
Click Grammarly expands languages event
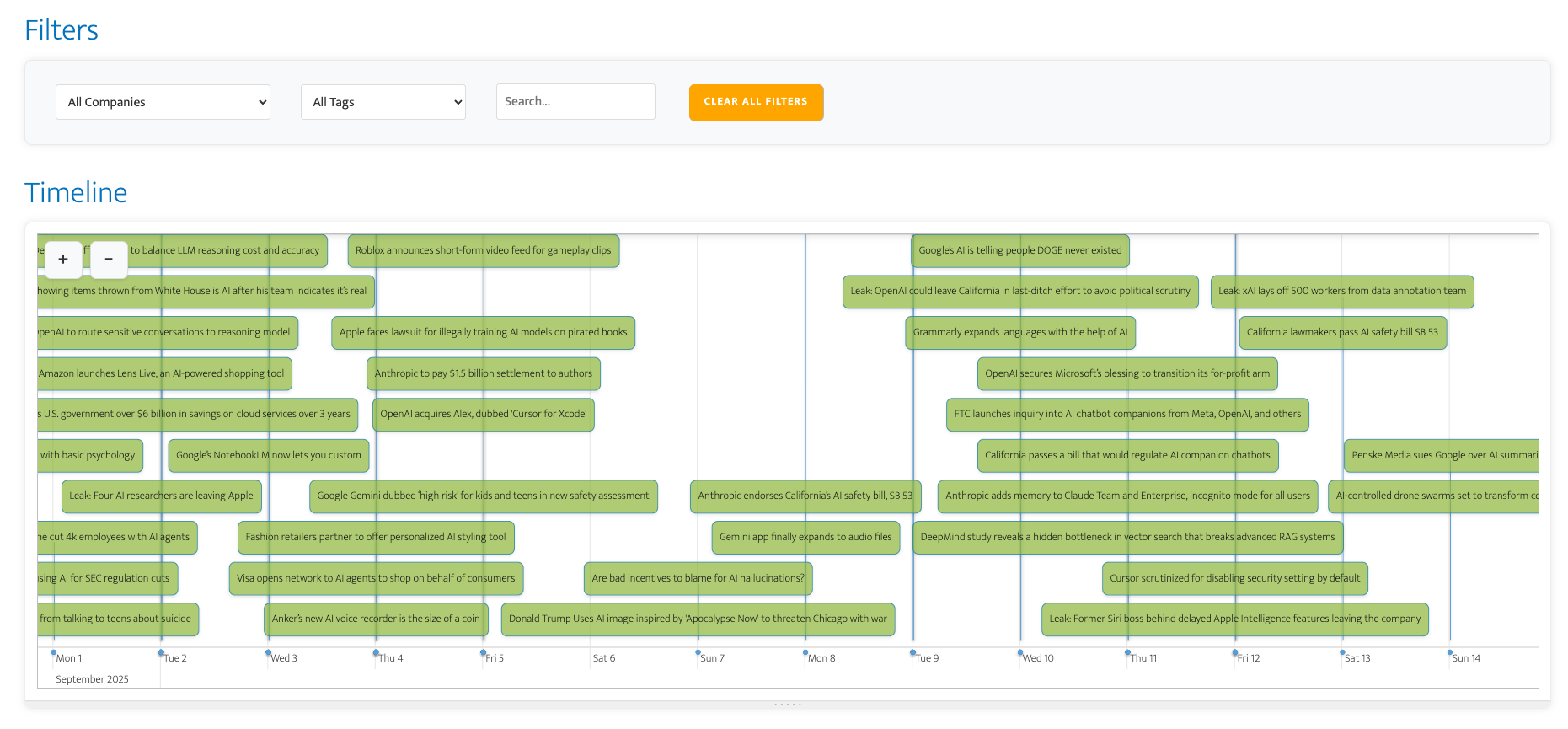1019,333
